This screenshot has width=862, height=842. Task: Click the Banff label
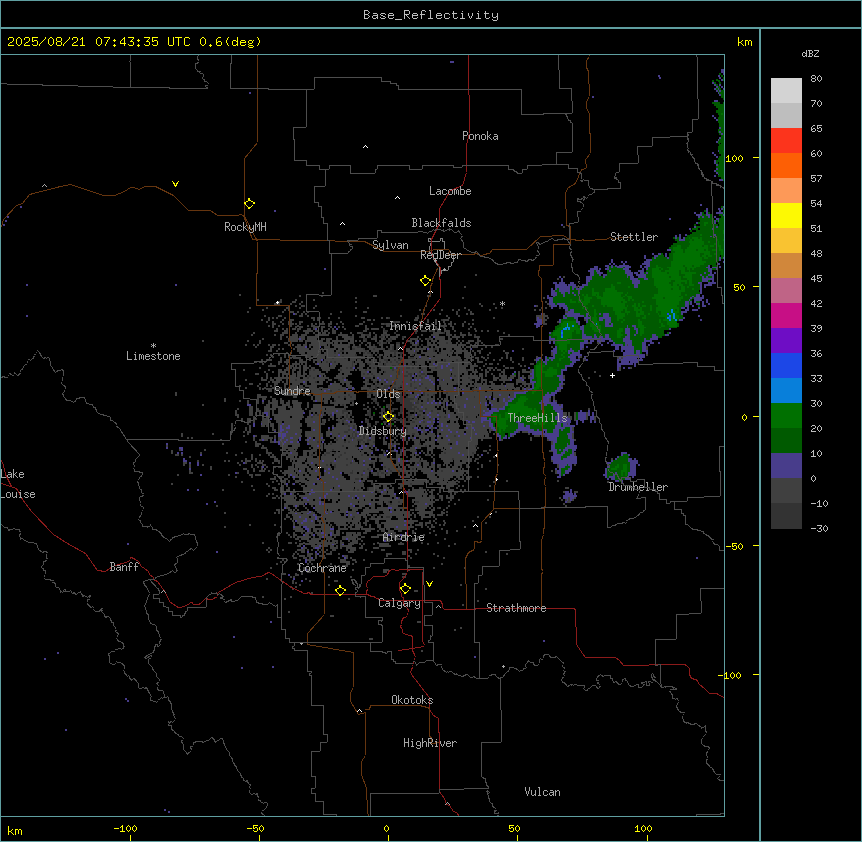pyautogui.click(x=124, y=567)
